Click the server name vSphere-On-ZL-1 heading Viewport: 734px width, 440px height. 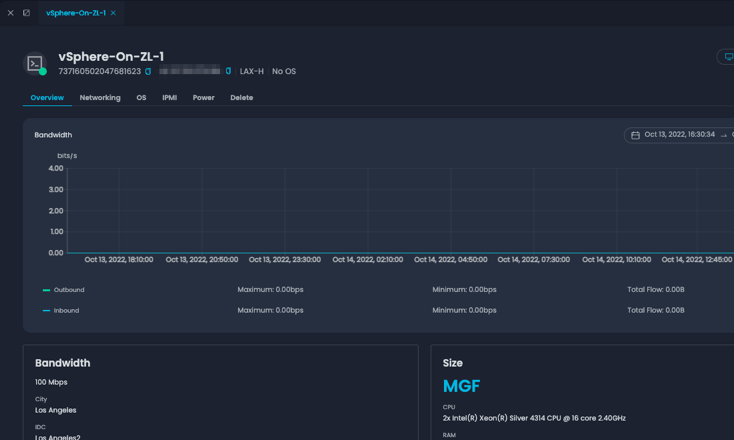point(111,57)
